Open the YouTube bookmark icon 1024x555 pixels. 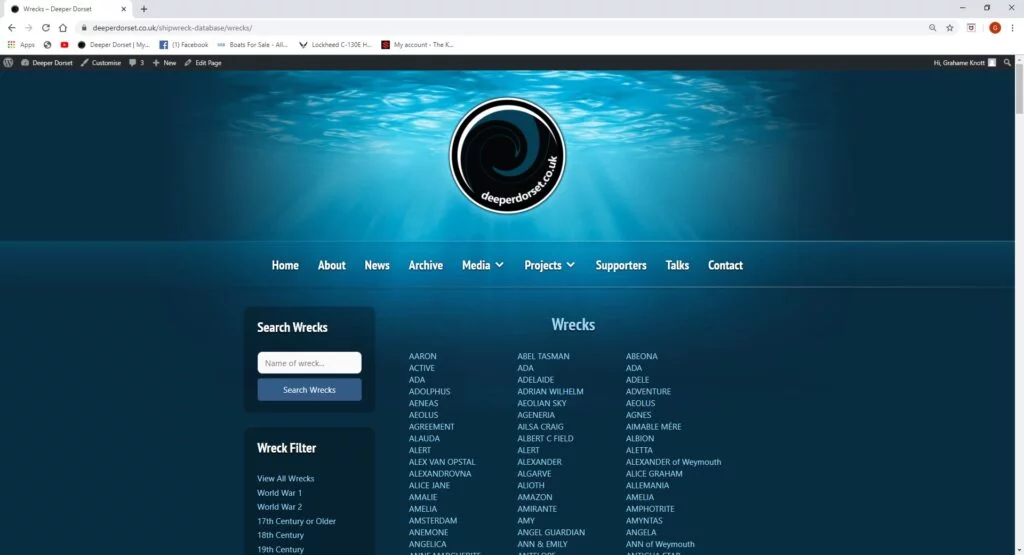point(64,45)
